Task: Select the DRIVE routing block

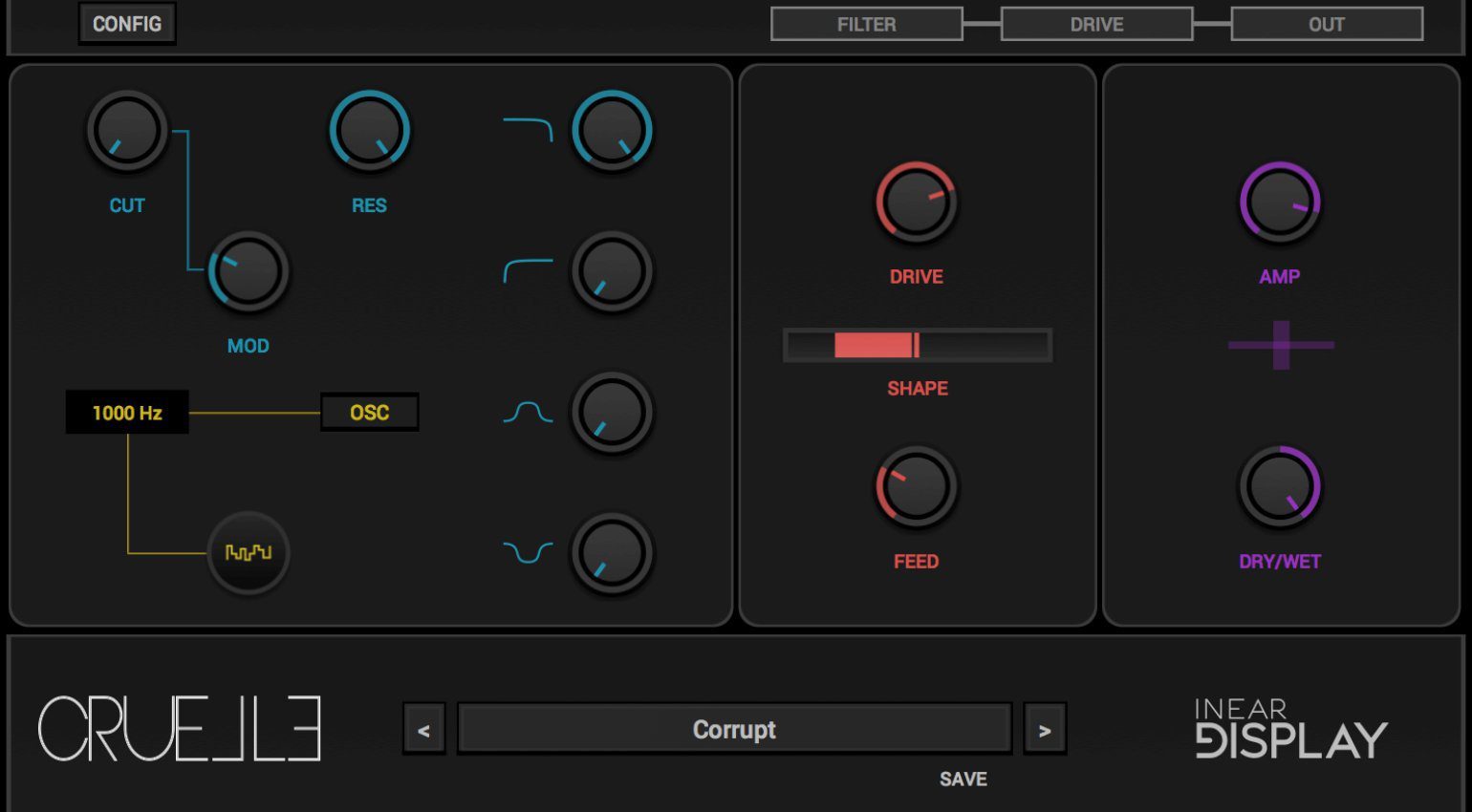Action: coord(1096,24)
